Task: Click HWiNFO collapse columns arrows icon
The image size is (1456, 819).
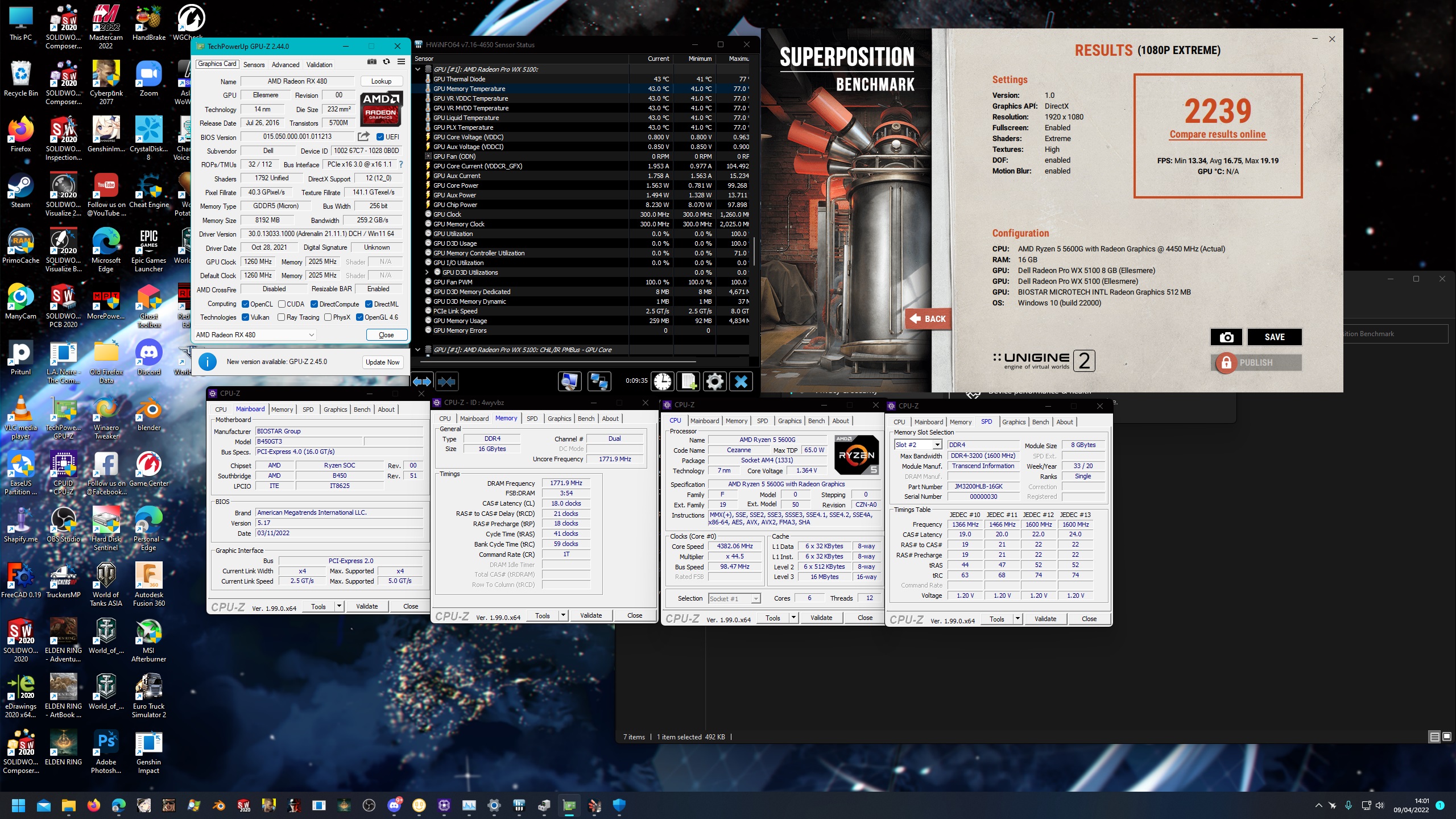Action: click(446, 382)
